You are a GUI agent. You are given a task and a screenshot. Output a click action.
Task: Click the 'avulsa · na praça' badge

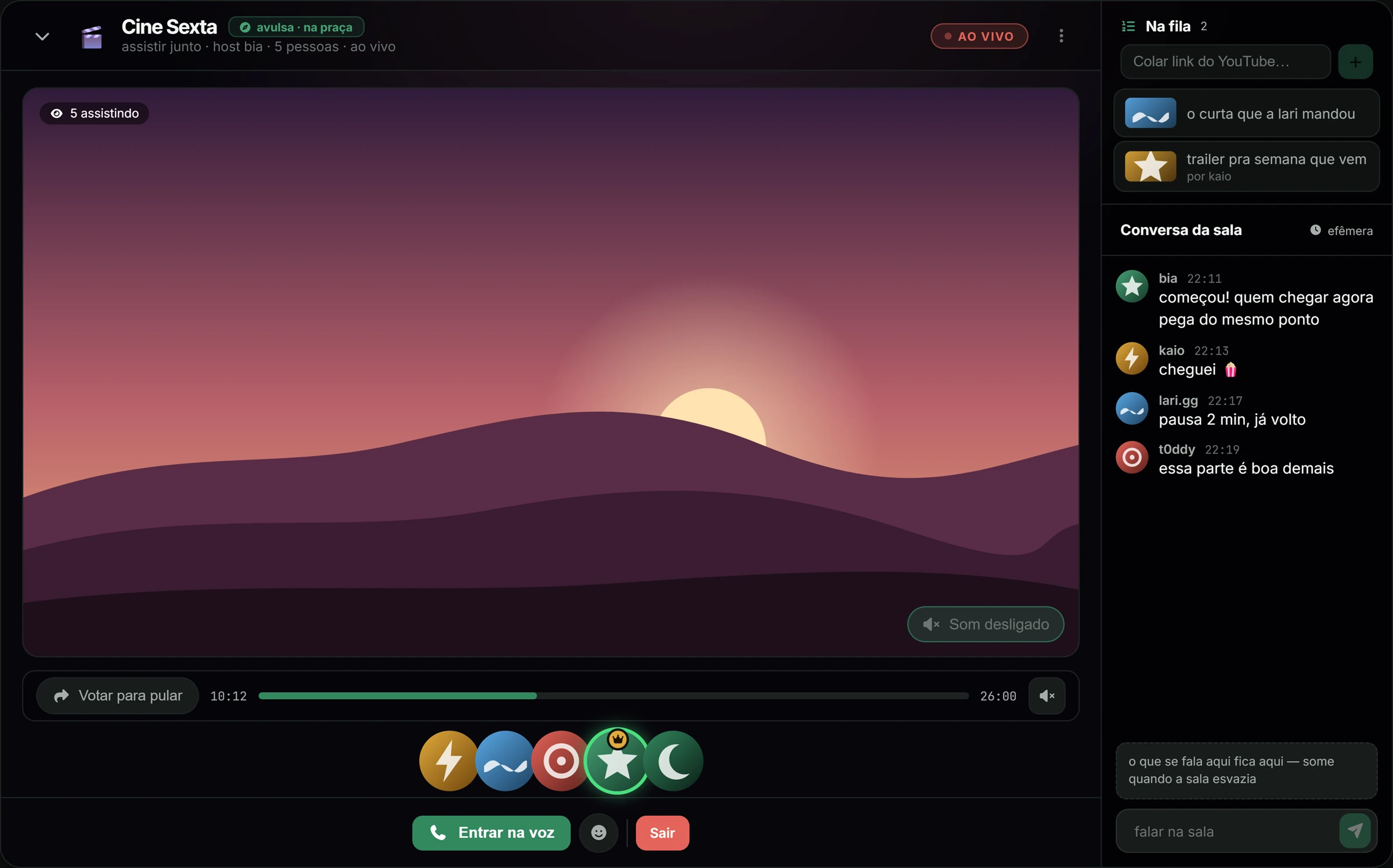click(297, 27)
